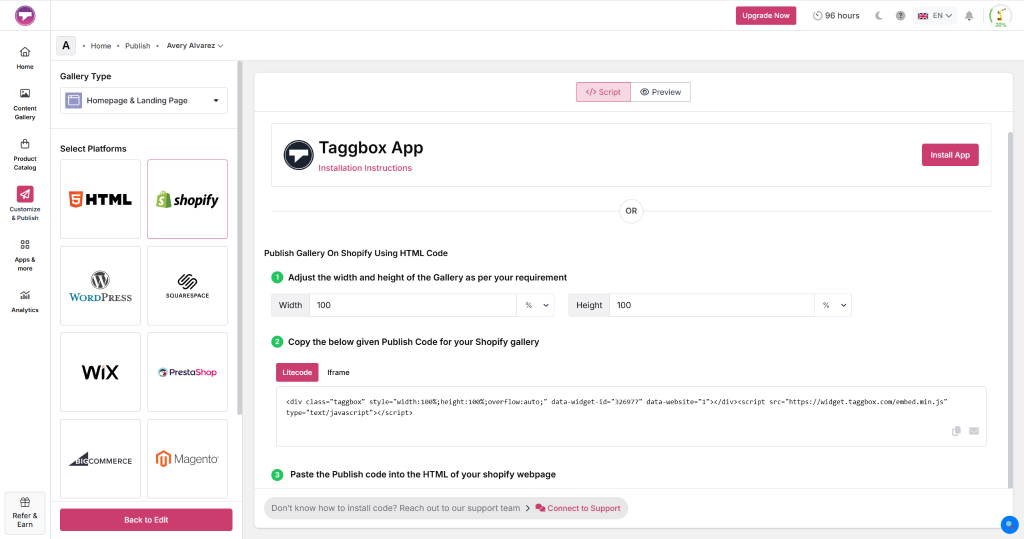Open the chat bubble widget
The width and height of the screenshot is (1024, 539).
1010,524
